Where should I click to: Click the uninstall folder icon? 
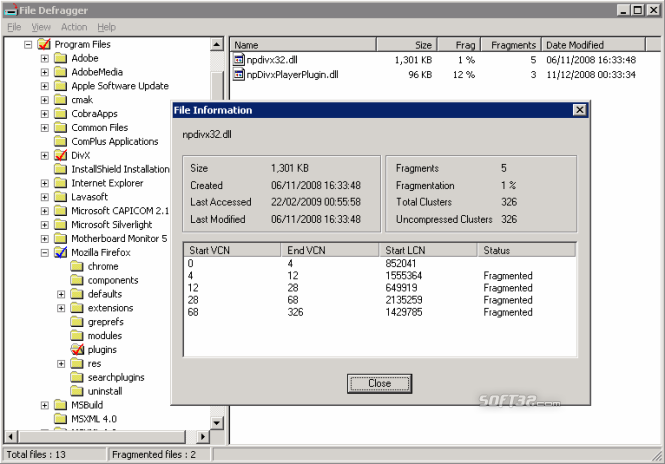coord(77,391)
